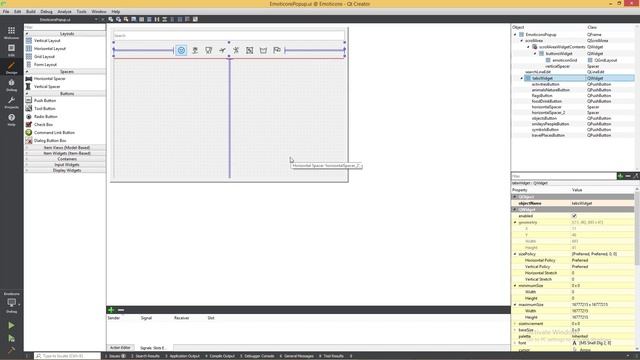Select Horizontal Spacer in widget box
This screenshot has height=360, width=640.
pos(49,78)
